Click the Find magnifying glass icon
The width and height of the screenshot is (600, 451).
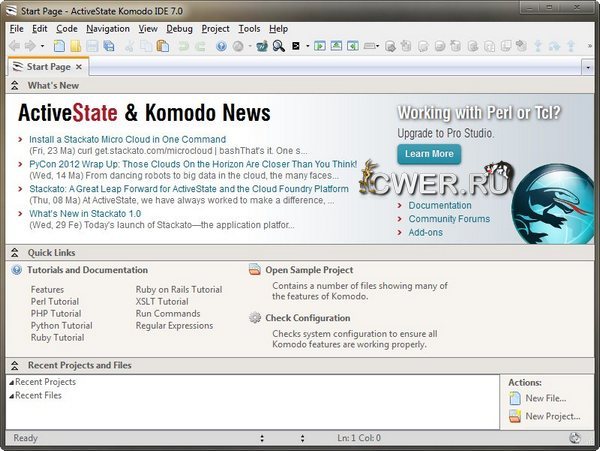click(279, 46)
